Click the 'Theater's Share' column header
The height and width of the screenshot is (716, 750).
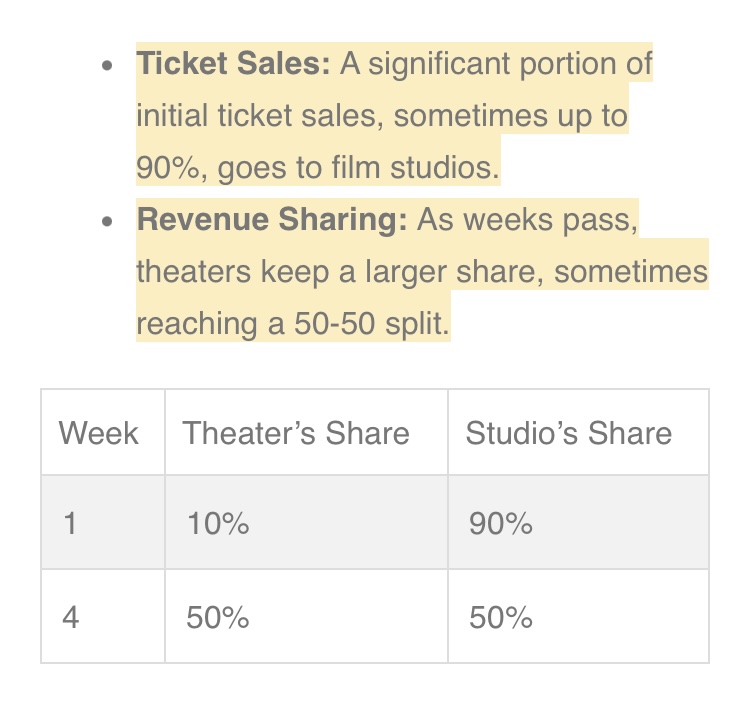[x=296, y=433]
